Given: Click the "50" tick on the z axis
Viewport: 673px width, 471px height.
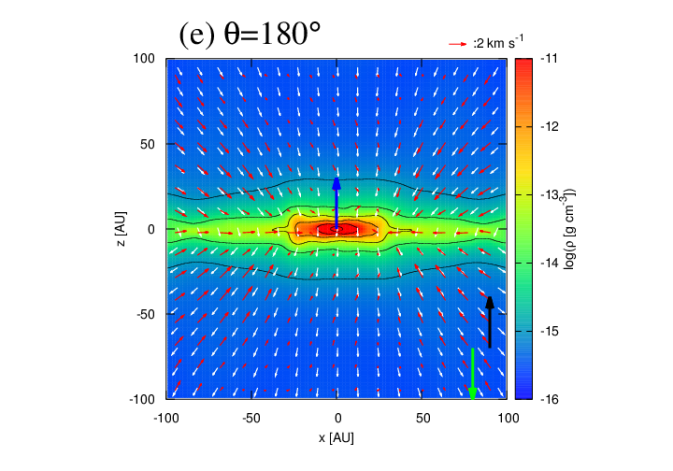Looking at the screenshot, I should tap(147, 144).
